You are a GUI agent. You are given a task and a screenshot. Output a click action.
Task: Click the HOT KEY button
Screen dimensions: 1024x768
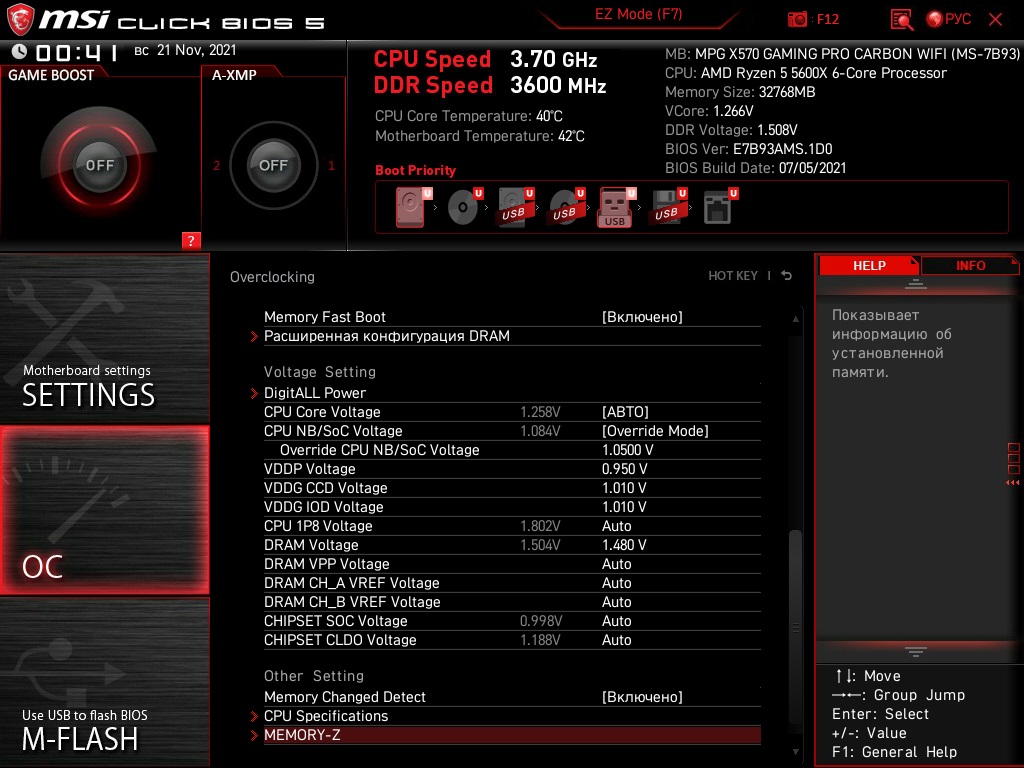[x=733, y=276]
